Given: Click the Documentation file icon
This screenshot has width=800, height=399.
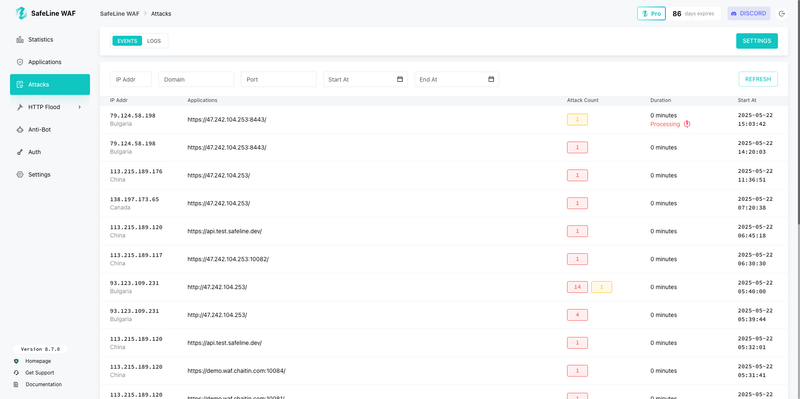Looking at the screenshot, I should pyautogui.click(x=16, y=384).
